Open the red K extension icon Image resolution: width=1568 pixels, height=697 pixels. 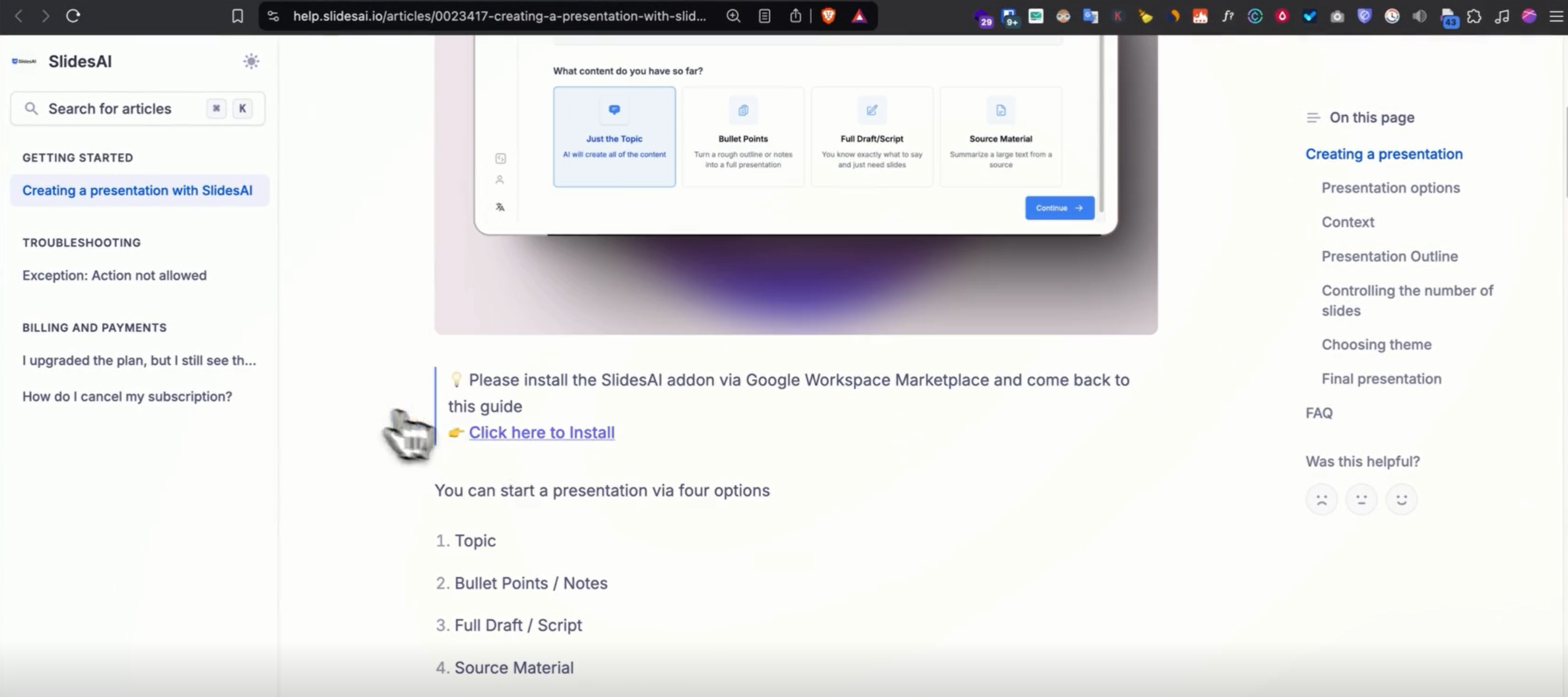[1118, 16]
